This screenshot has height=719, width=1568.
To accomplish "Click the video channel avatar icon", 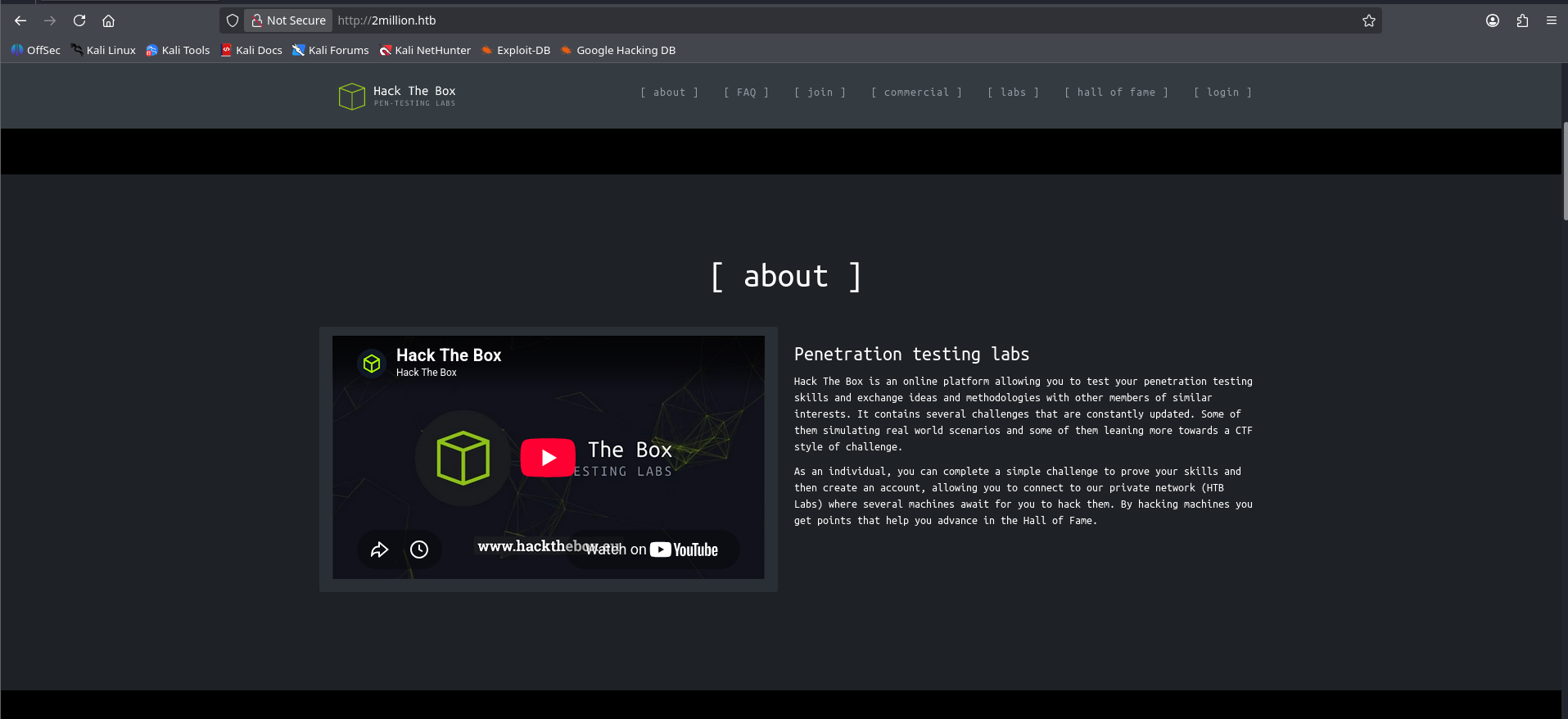I will pos(372,363).
